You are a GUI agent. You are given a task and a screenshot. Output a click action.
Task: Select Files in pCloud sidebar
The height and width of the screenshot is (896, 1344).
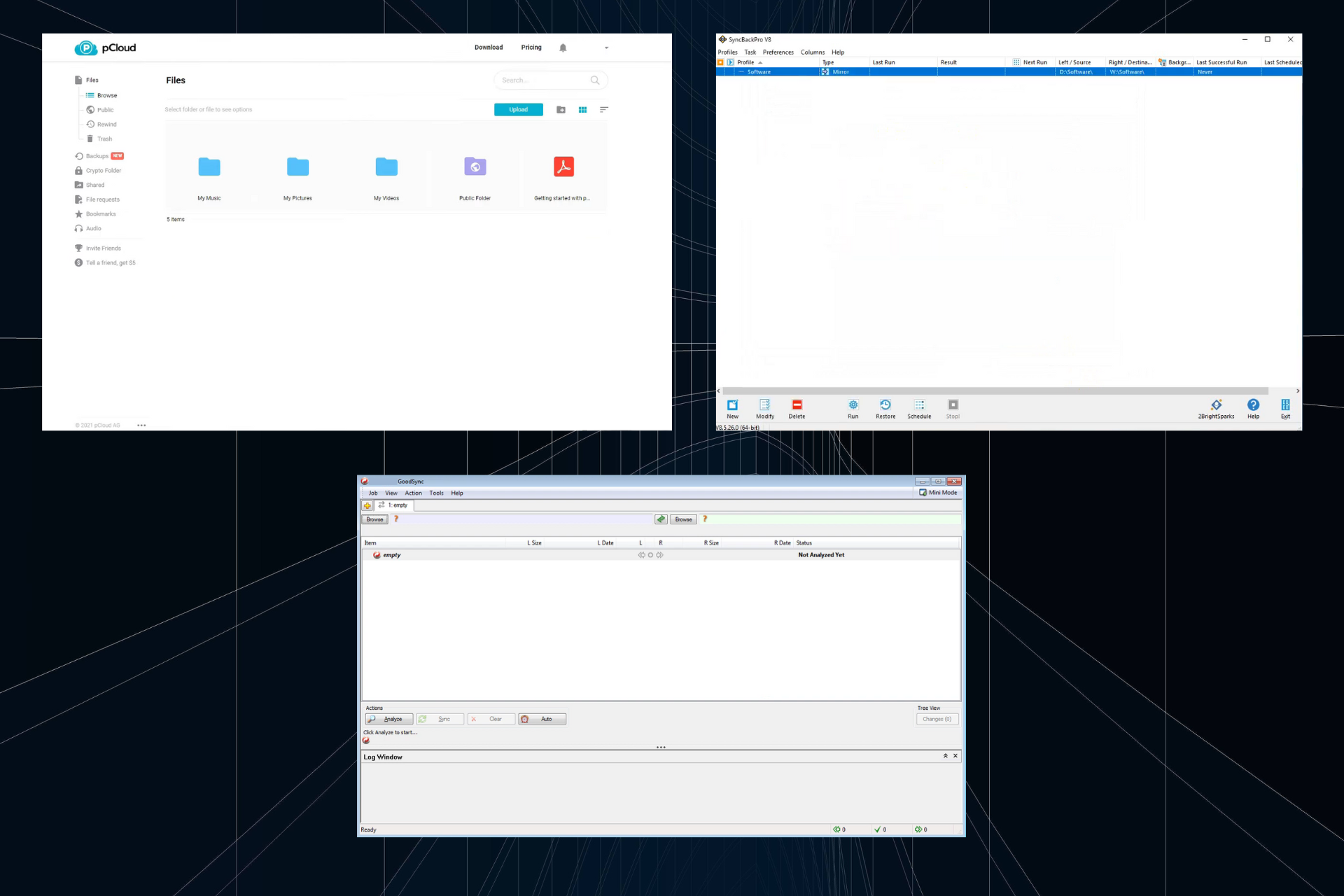pyautogui.click(x=87, y=80)
